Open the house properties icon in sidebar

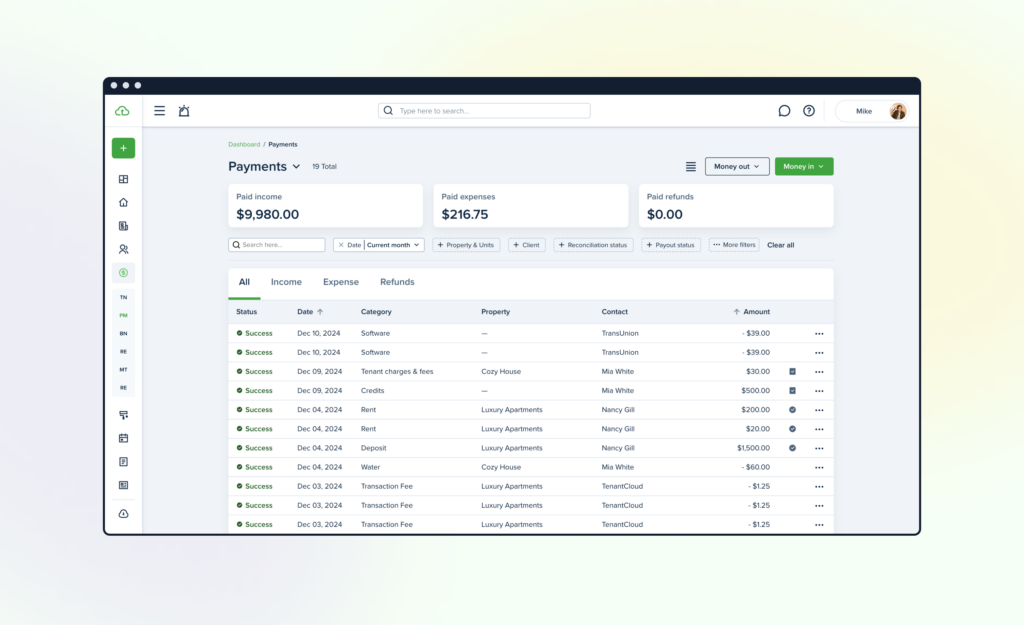point(123,202)
